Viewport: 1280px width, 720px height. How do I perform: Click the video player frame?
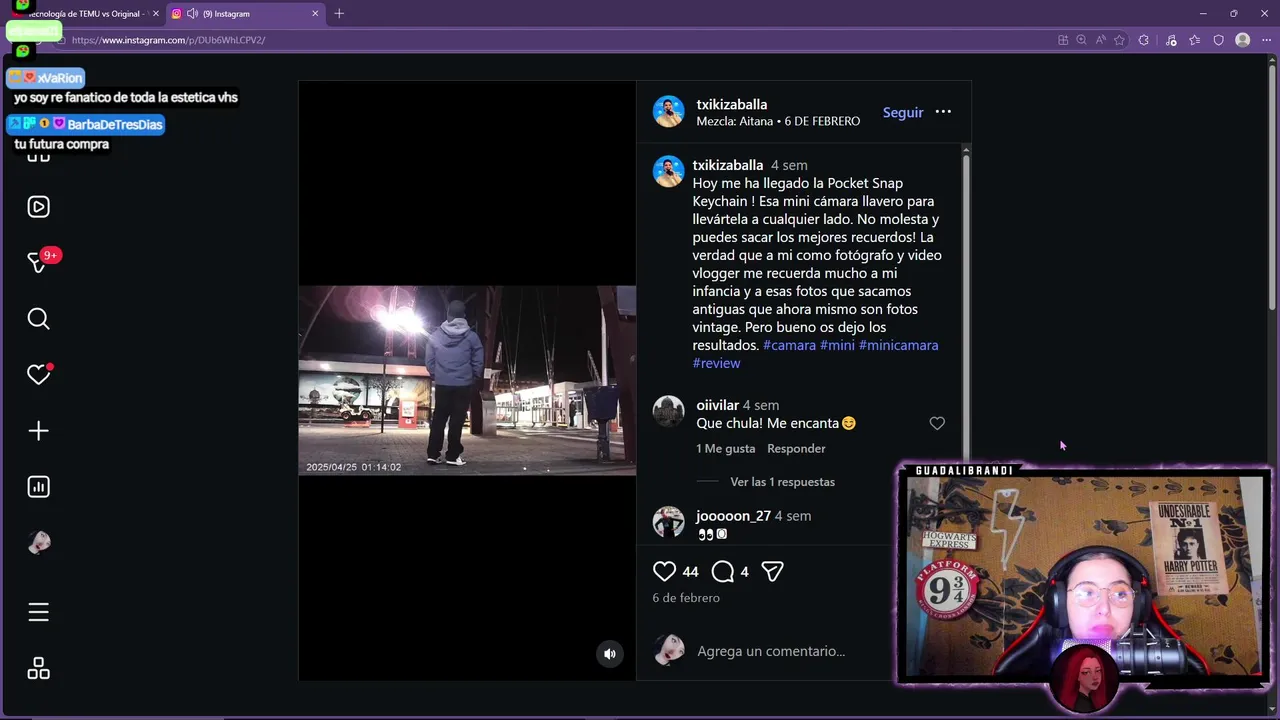coord(467,380)
